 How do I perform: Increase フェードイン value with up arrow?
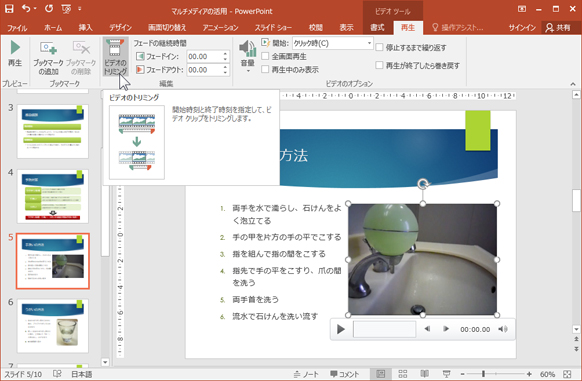(x=225, y=54)
